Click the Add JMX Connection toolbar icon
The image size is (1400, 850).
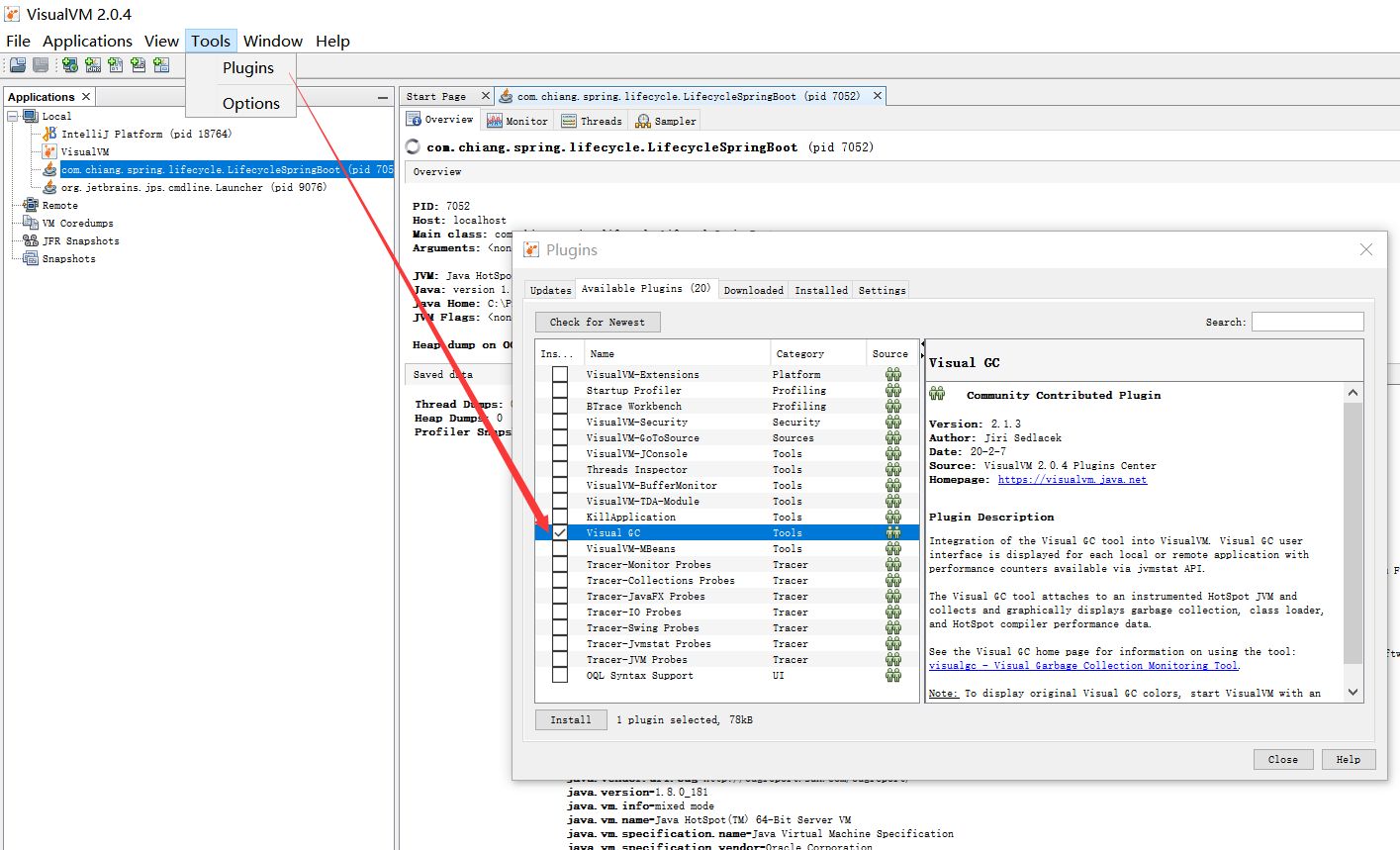93,65
